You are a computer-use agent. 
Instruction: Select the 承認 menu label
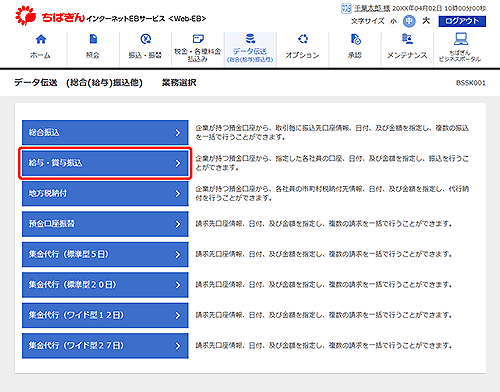[x=355, y=55]
